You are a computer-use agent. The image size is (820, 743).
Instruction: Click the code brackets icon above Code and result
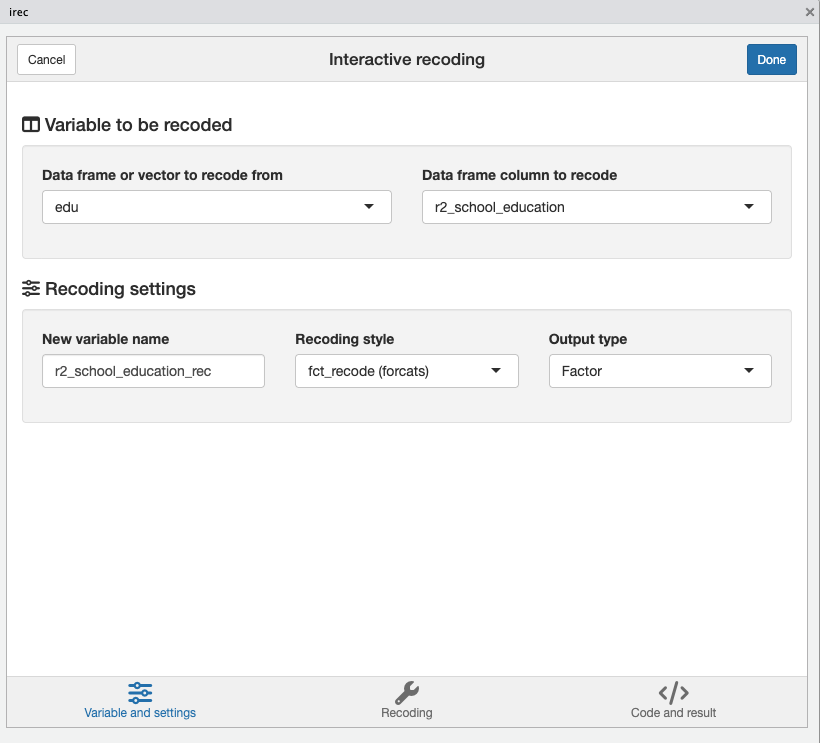(672, 692)
